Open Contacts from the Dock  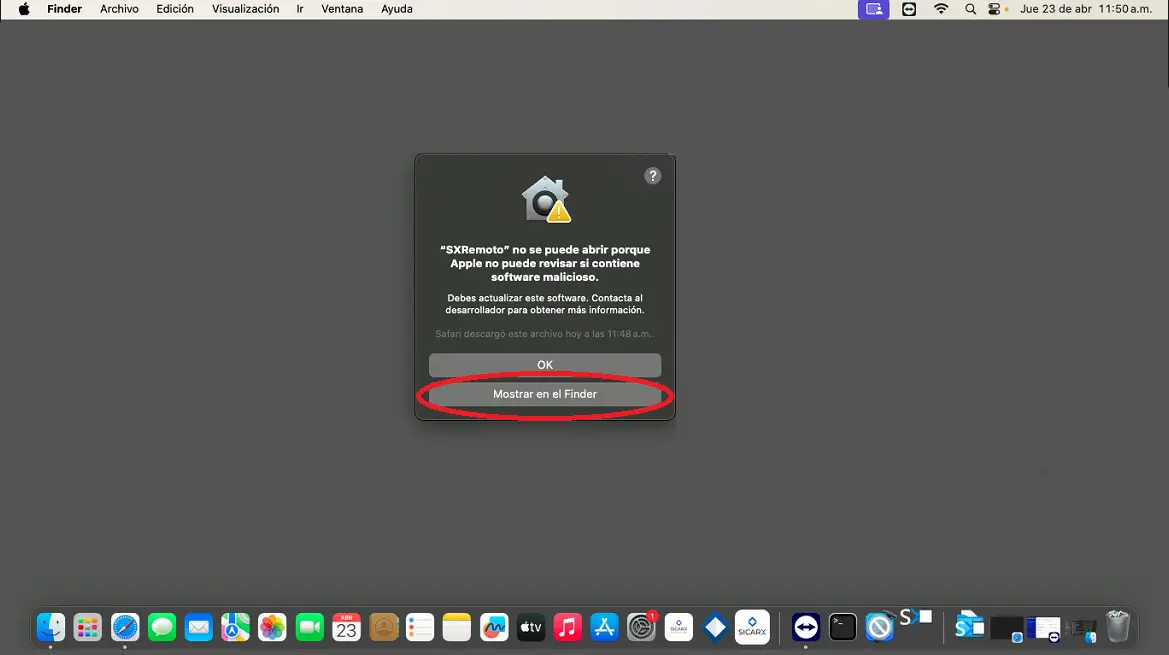coord(383,627)
